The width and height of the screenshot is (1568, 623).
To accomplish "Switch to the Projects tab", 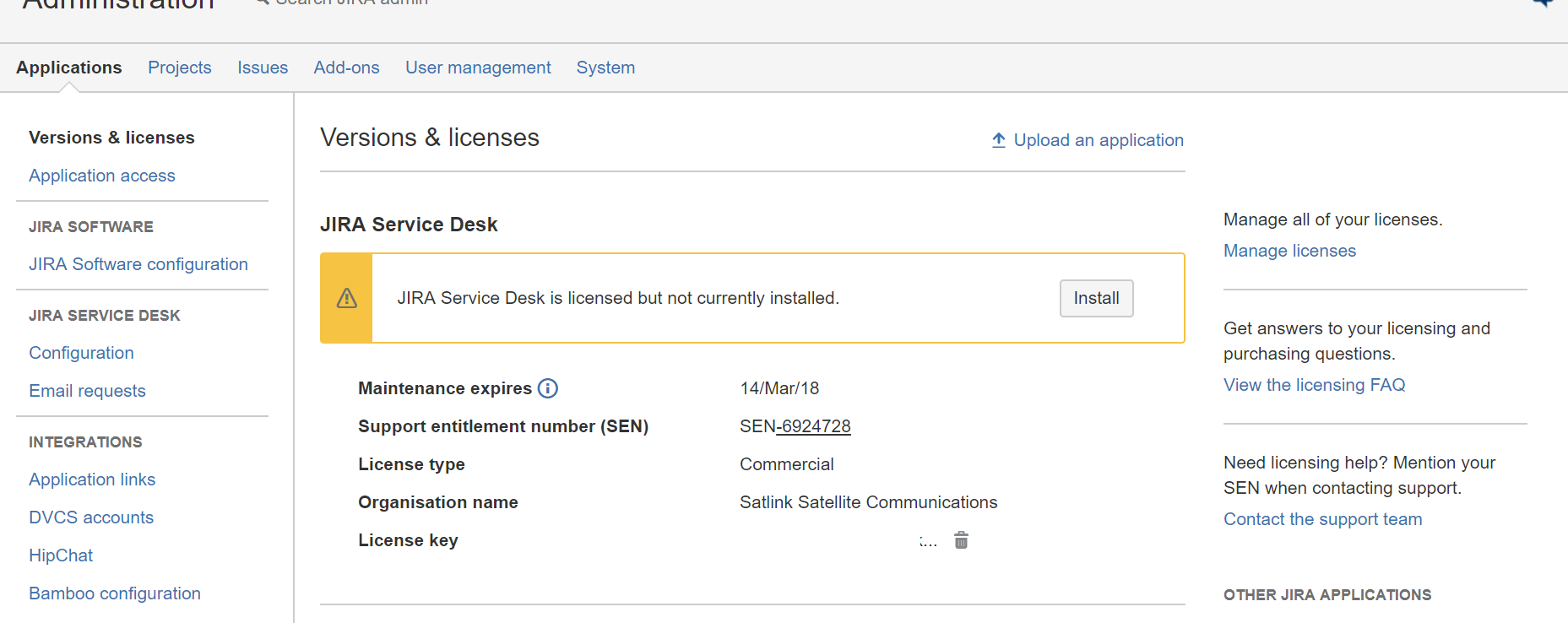I will [x=180, y=68].
